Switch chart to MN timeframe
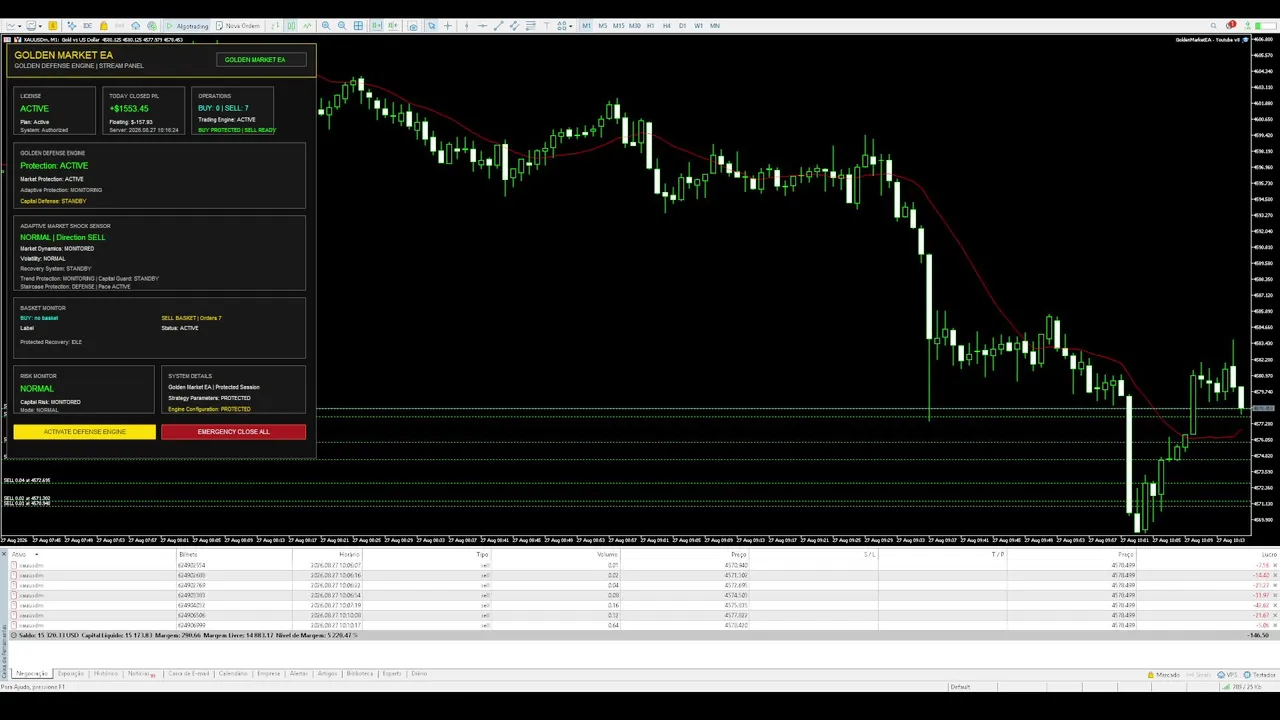The image size is (1280, 720). tap(715, 26)
